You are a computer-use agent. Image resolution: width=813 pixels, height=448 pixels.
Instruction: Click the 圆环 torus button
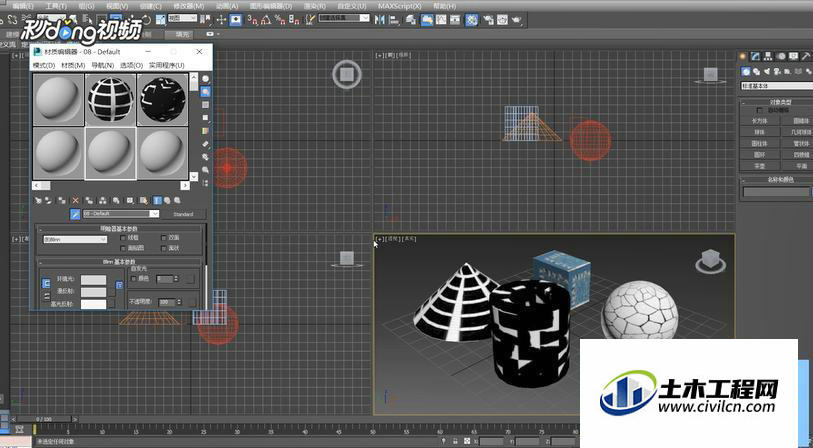tap(760, 155)
